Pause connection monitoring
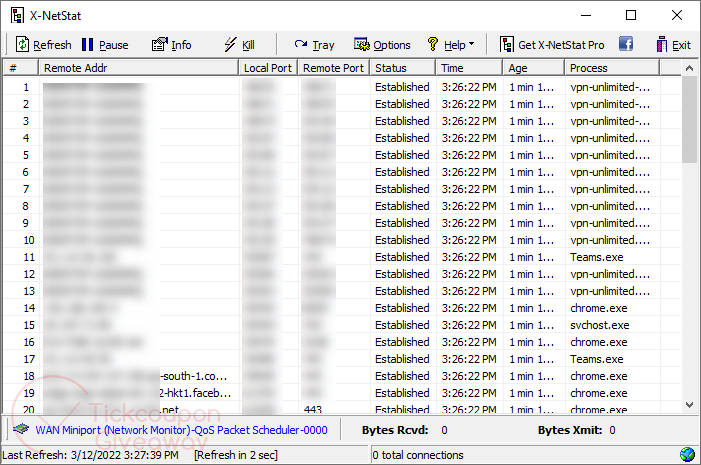 tap(106, 45)
